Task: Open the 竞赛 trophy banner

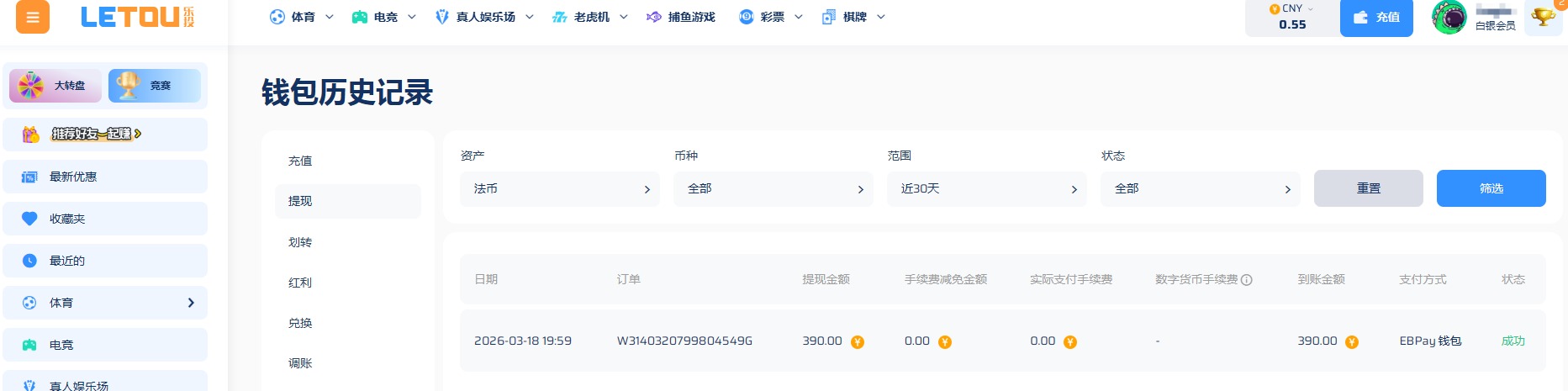Action: coord(155,86)
